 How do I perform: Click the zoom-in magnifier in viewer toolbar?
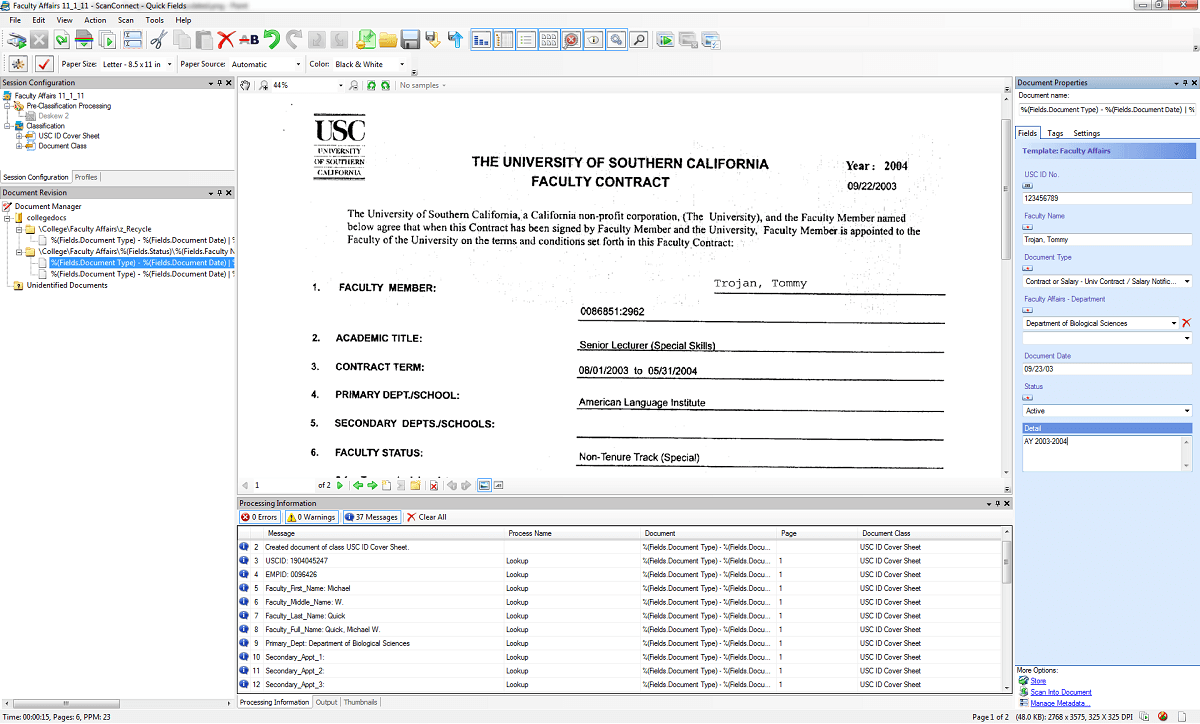pos(264,85)
